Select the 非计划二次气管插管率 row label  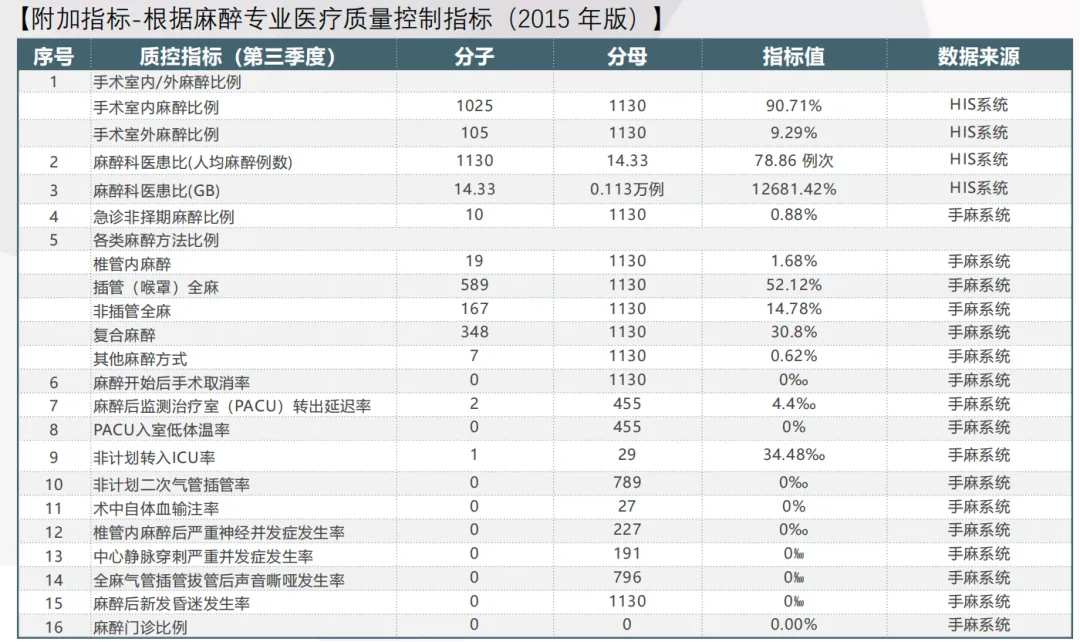click(172, 485)
